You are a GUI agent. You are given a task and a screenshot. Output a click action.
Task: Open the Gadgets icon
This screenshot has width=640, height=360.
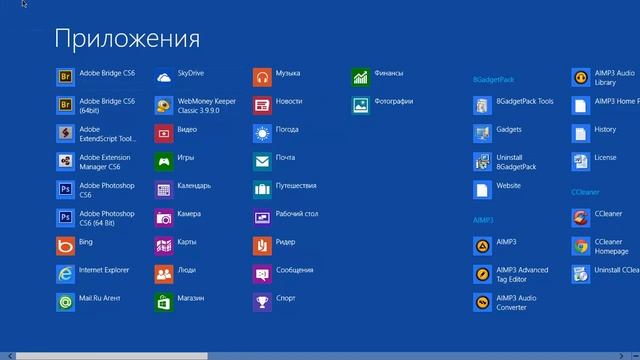coord(482,133)
